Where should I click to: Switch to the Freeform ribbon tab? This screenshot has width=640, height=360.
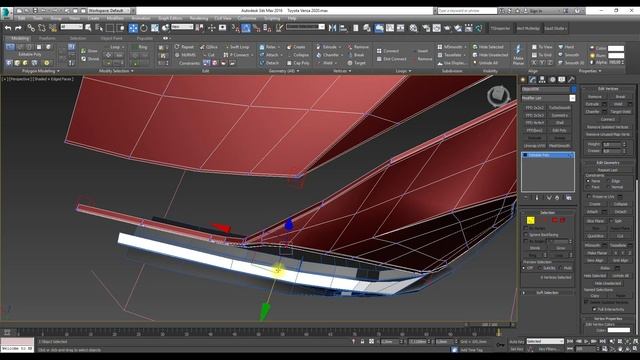point(47,38)
